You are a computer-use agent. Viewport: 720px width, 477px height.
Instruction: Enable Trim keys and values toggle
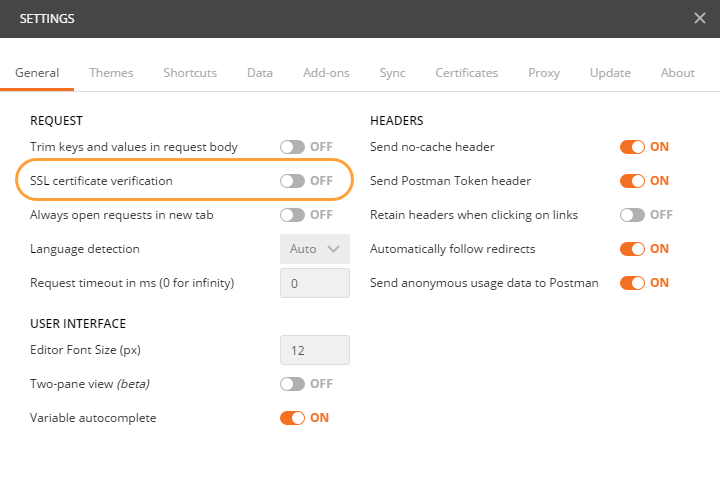pyautogui.click(x=292, y=147)
